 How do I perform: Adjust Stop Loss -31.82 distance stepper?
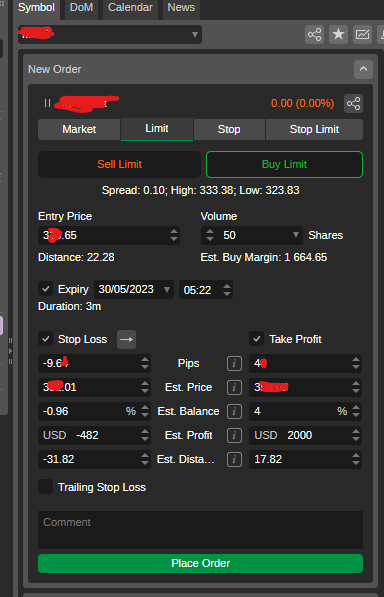[x=145, y=460]
